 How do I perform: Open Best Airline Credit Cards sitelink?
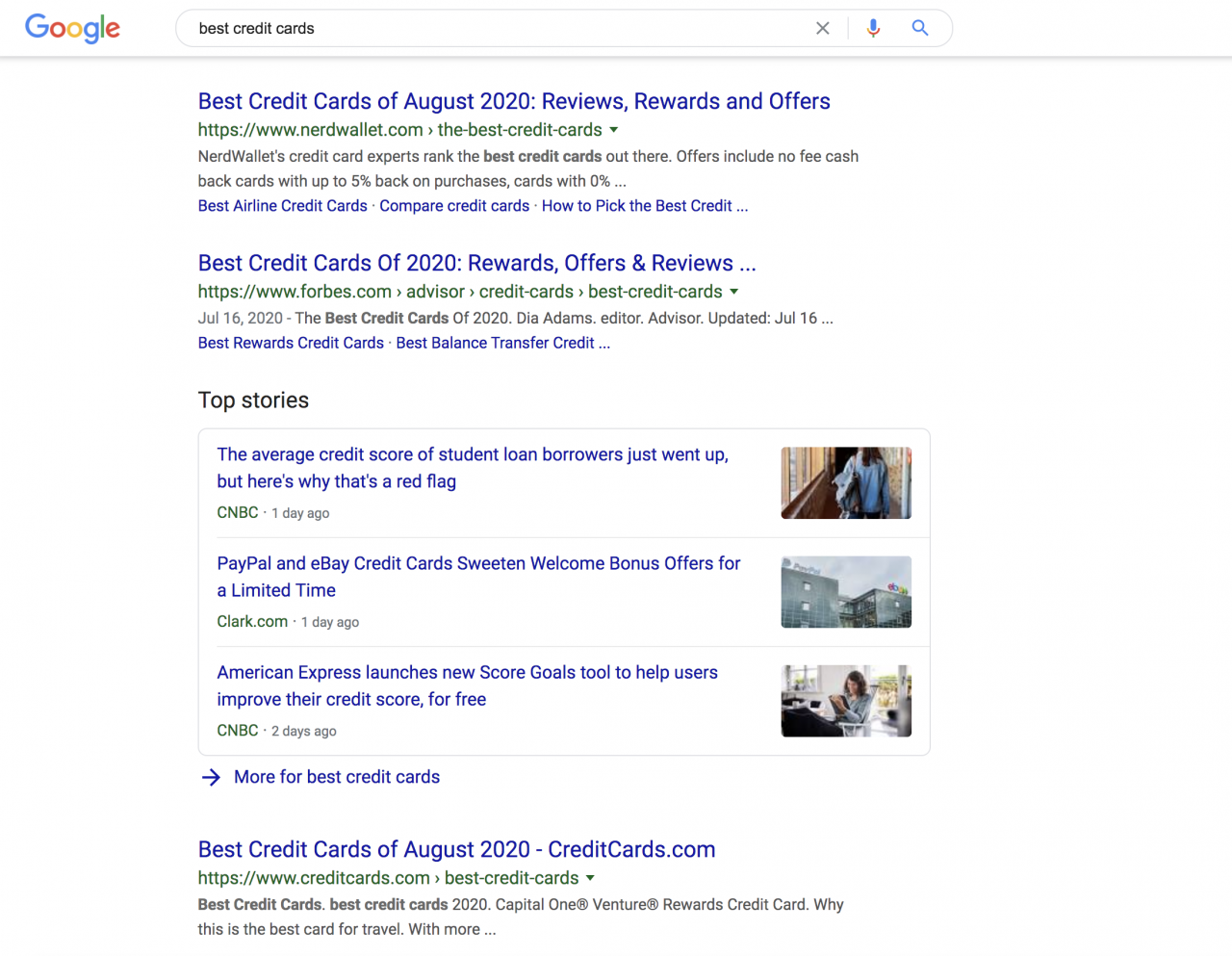283,206
